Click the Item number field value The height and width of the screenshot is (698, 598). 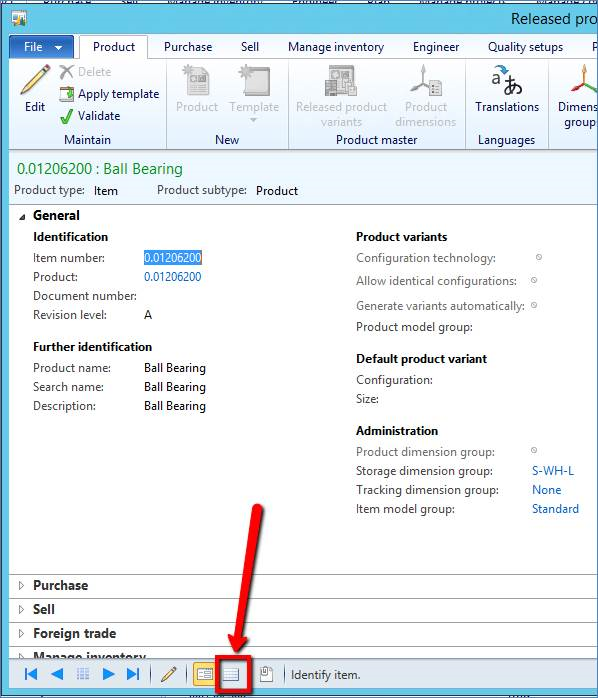[x=173, y=258]
